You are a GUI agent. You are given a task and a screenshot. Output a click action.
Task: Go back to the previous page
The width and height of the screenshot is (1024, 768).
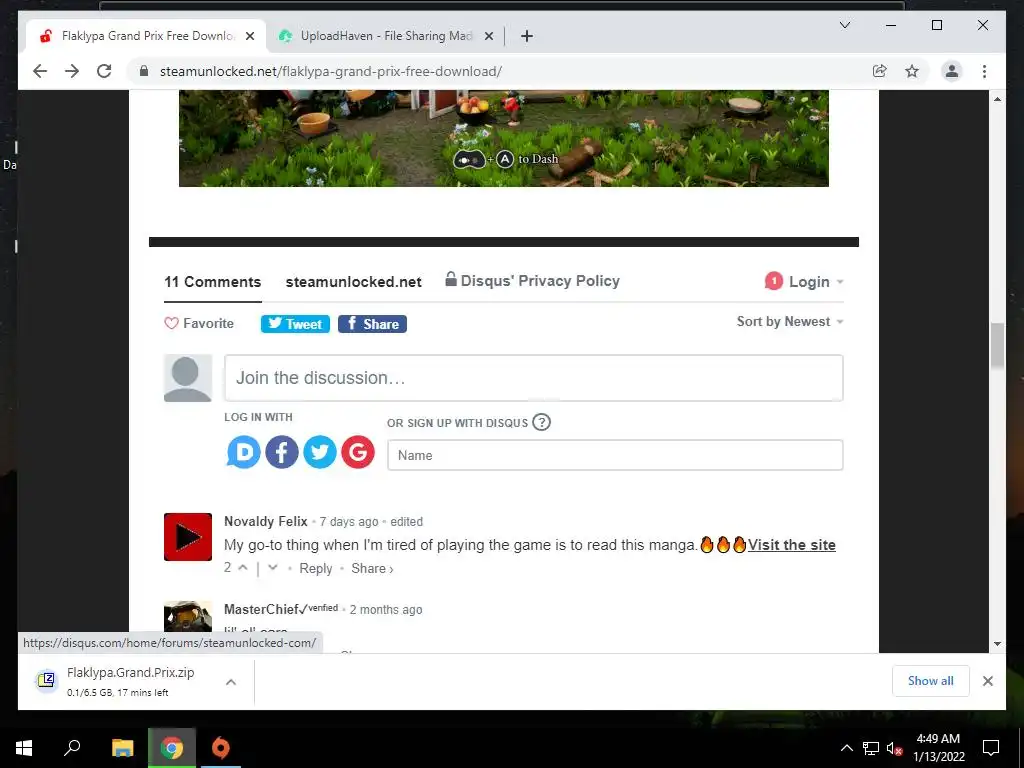click(40, 71)
